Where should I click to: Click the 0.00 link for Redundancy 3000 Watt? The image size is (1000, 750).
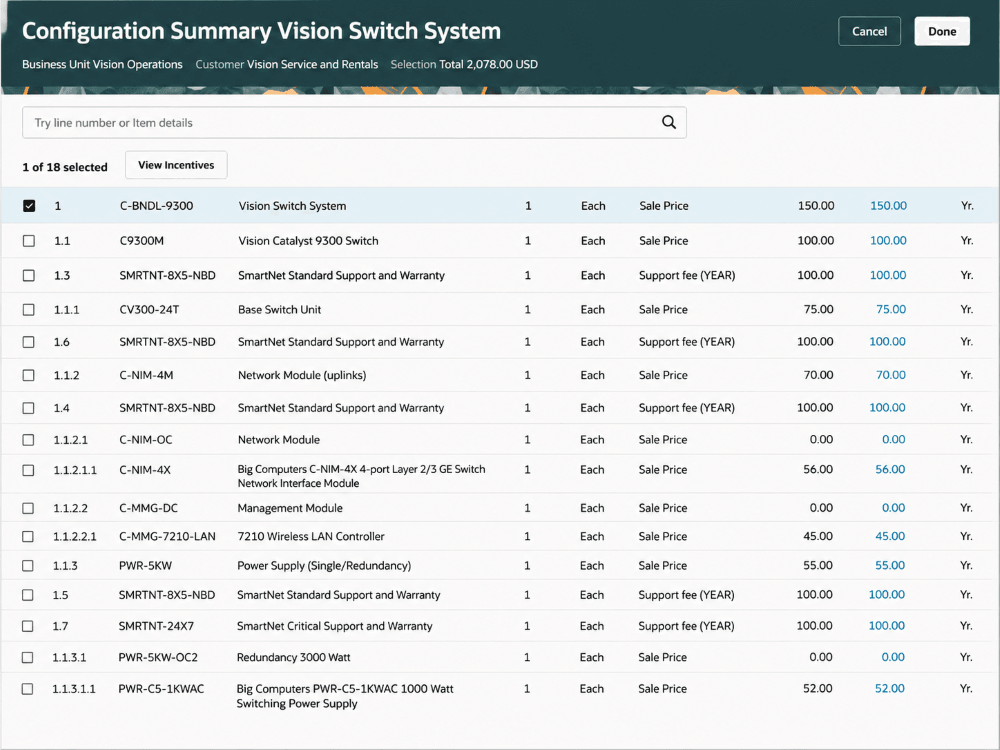pos(892,657)
